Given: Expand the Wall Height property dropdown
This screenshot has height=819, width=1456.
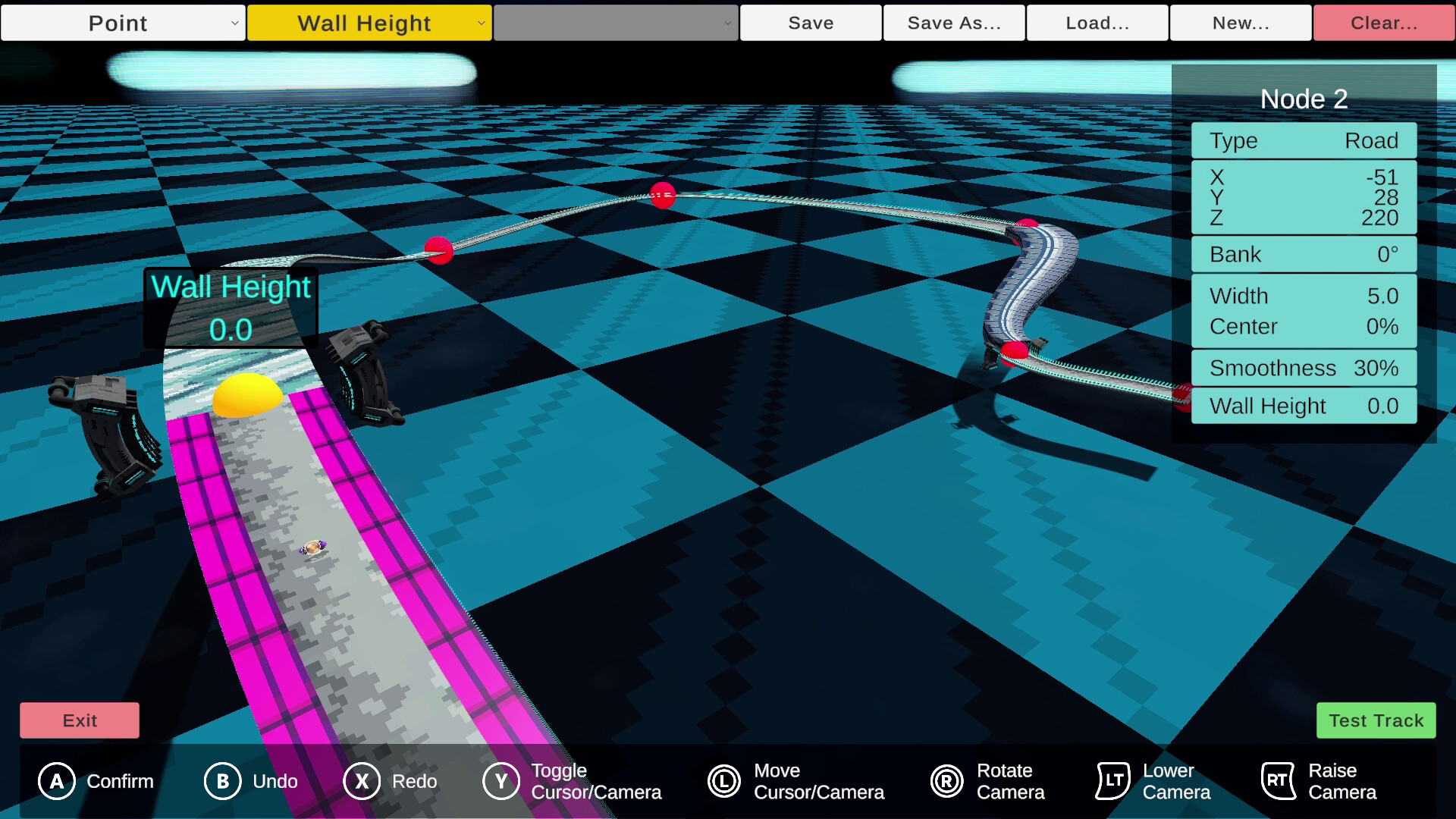Looking at the screenshot, I should pyautogui.click(x=369, y=23).
